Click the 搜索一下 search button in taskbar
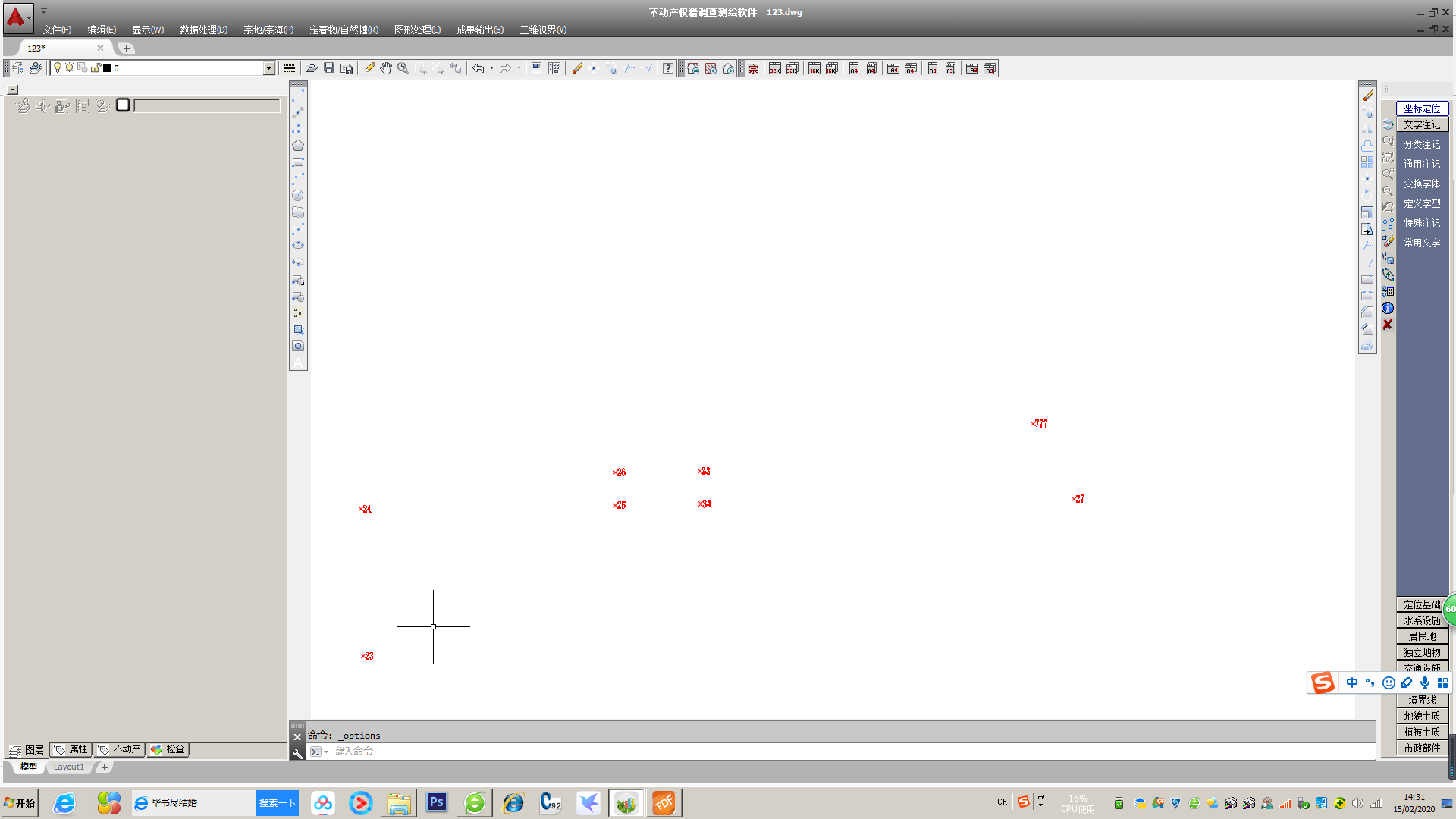 pos(278,803)
